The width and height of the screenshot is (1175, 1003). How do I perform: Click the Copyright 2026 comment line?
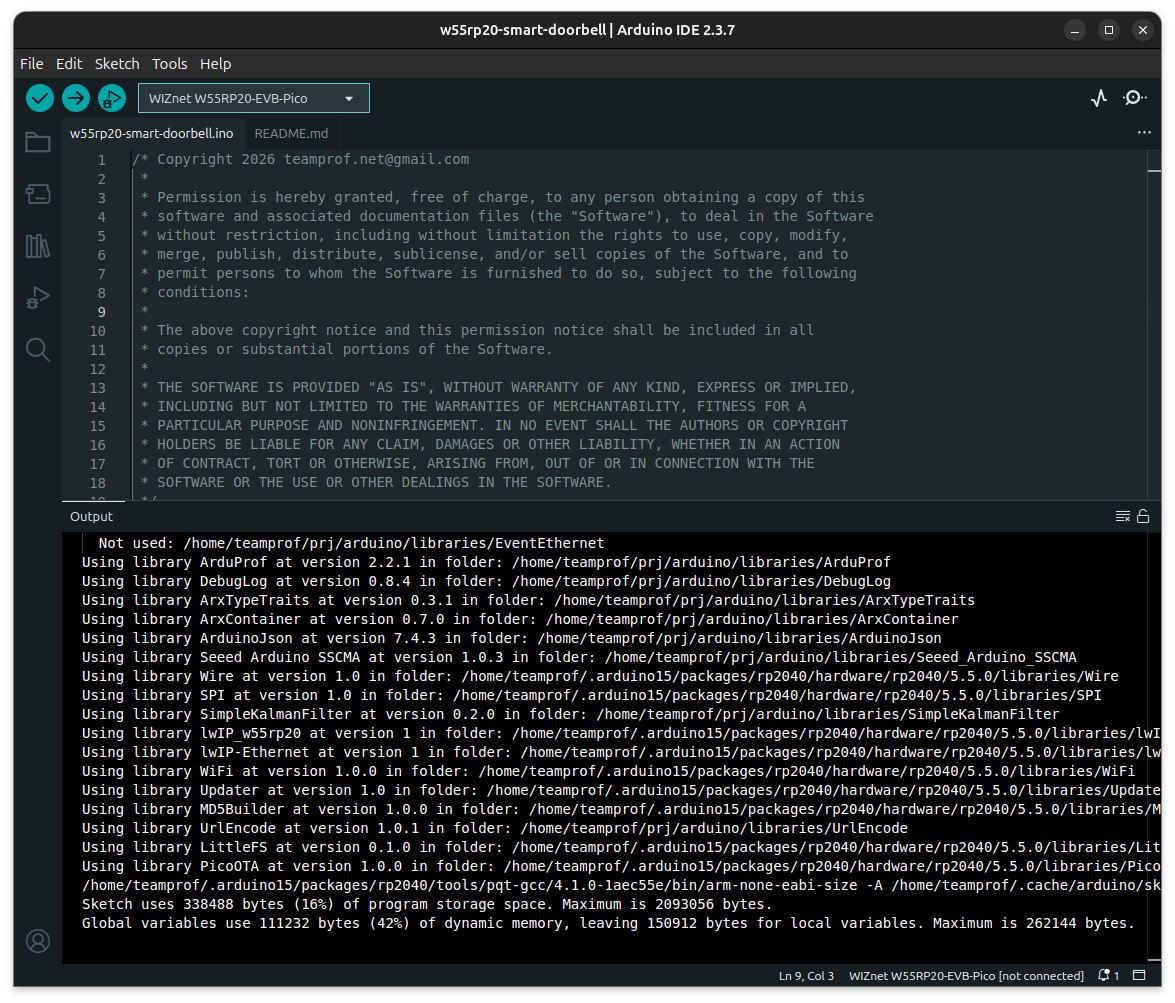click(300, 159)
